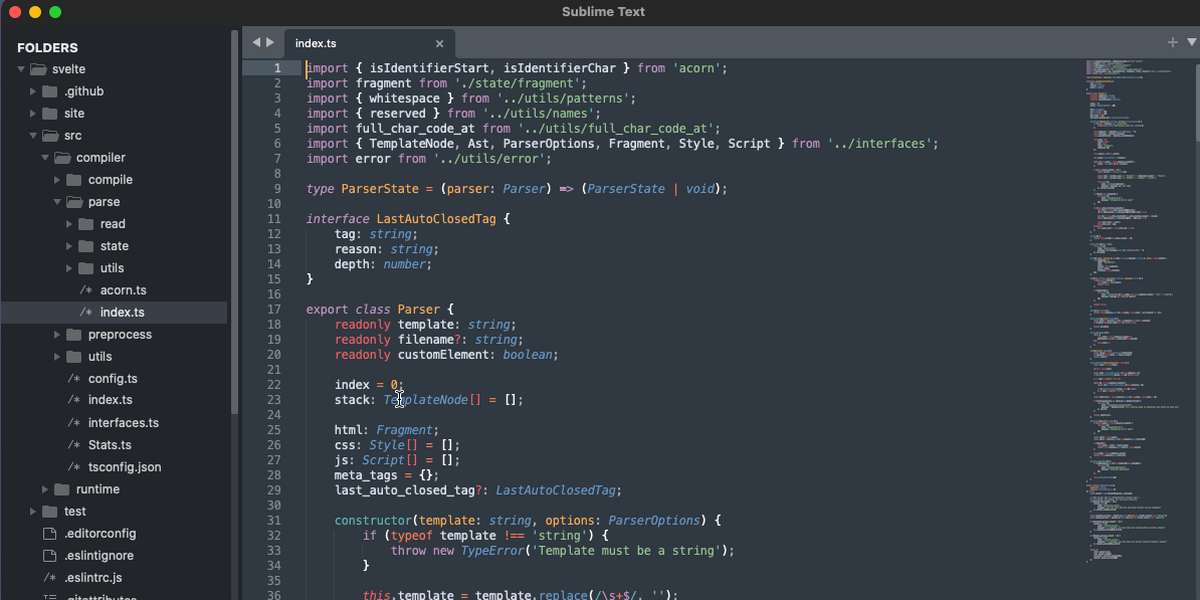
Task: Expand the runtime folder arrow
Action: [x=45, y=489]
